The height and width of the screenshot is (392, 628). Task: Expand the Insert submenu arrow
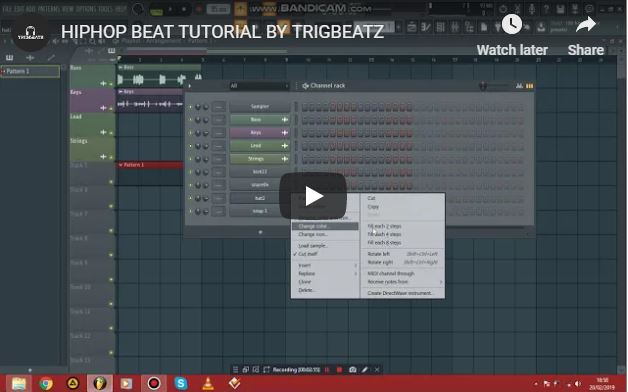(x=355, y=265)
